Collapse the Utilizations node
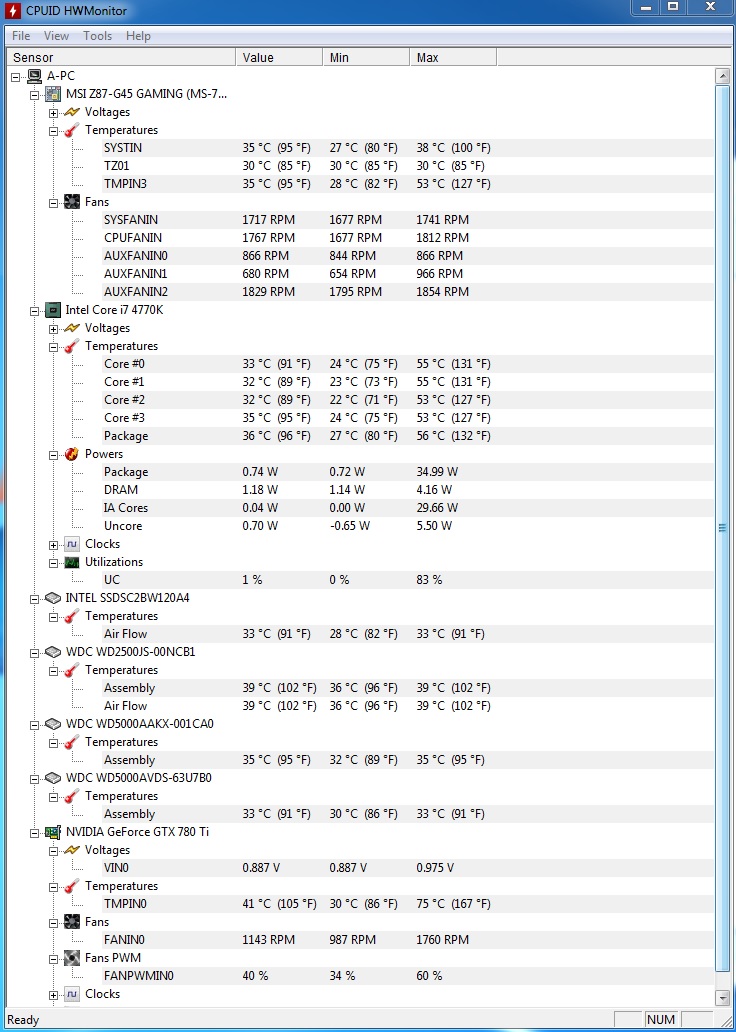Viewport: 736px width, 1032px height. pyautogui.click(x=53, y=563)
